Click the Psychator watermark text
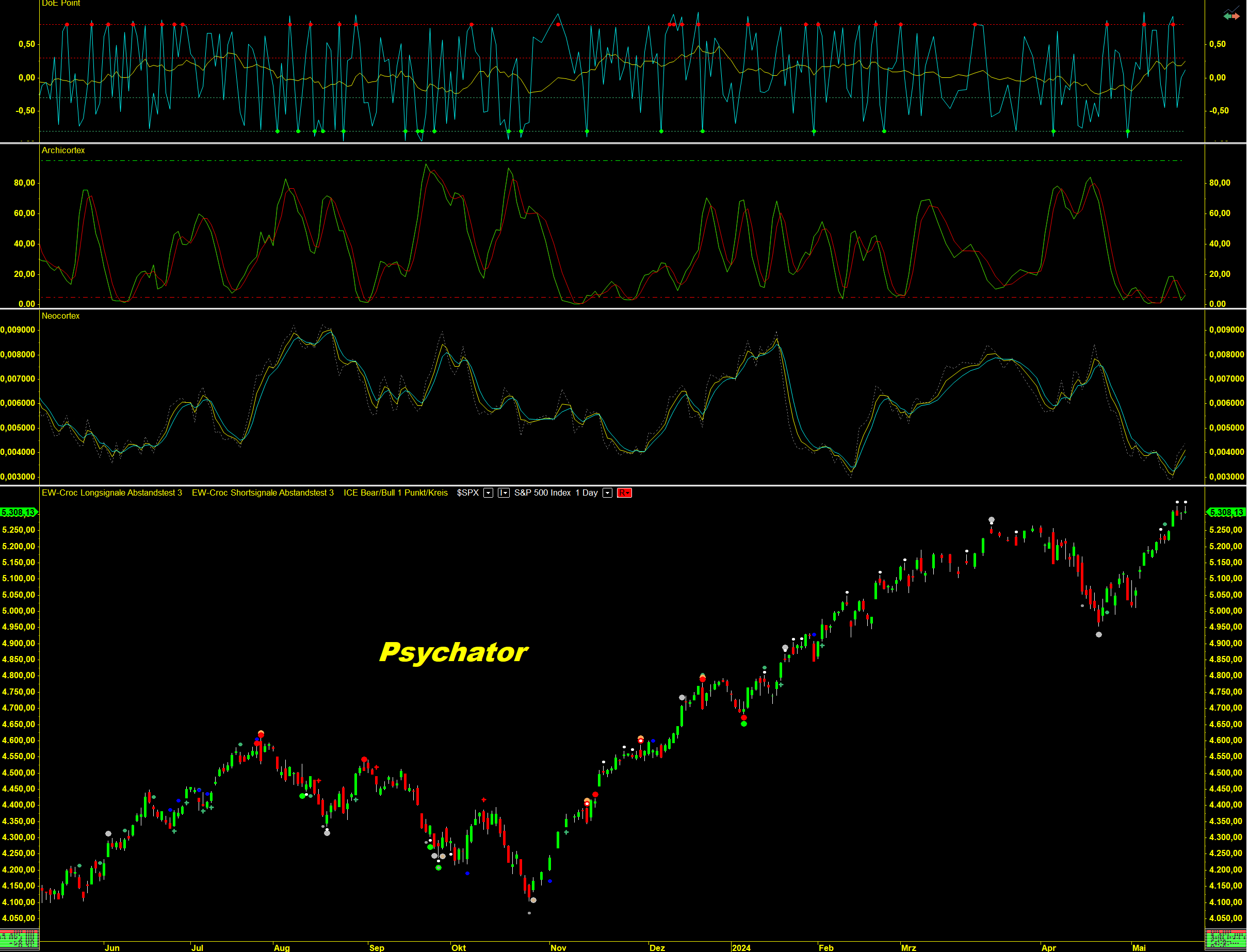This screenshot has height=952, width=1249. click(x=453, y=652)
